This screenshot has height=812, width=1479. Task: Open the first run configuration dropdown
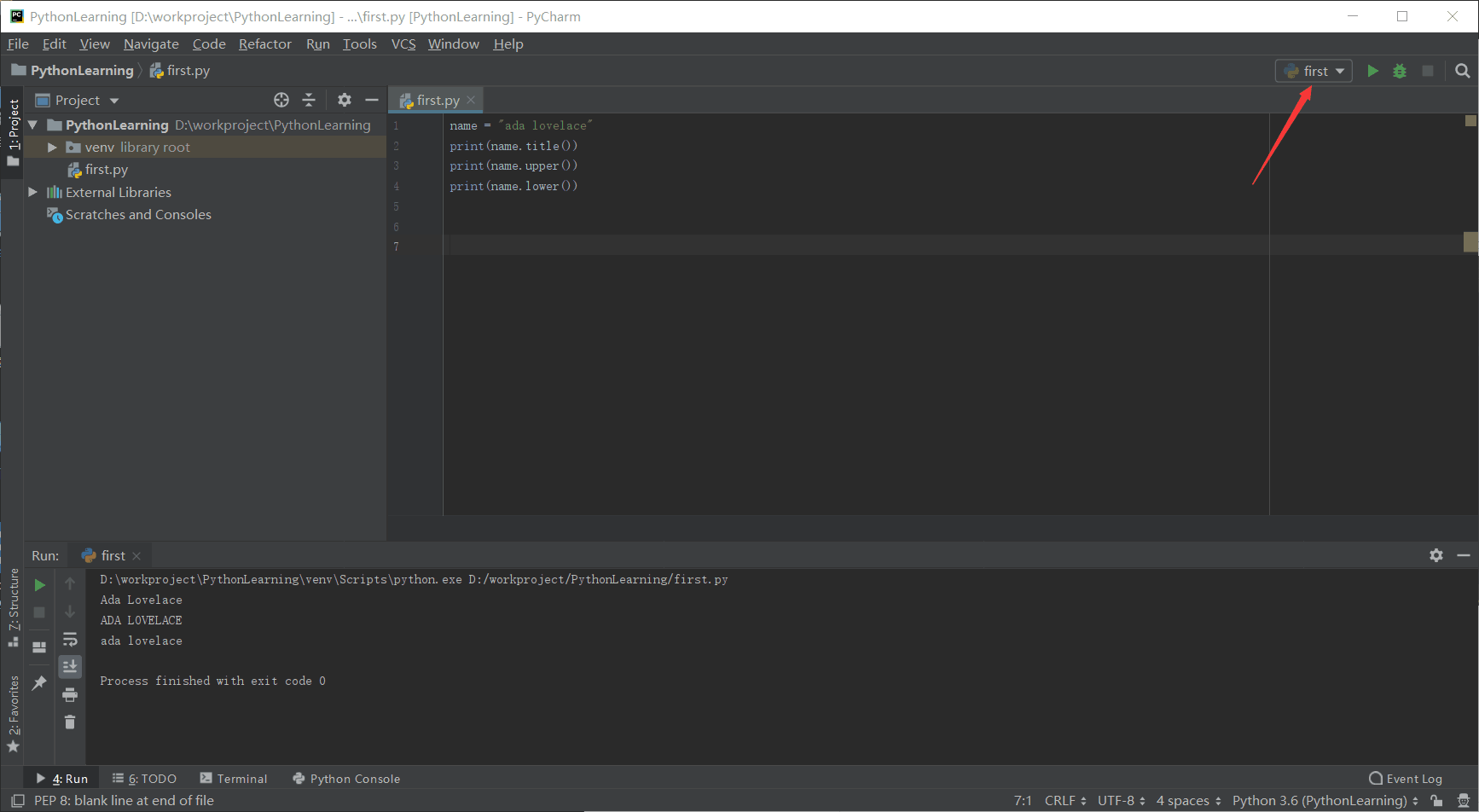pyautogui.click(x=1314, y=71)
